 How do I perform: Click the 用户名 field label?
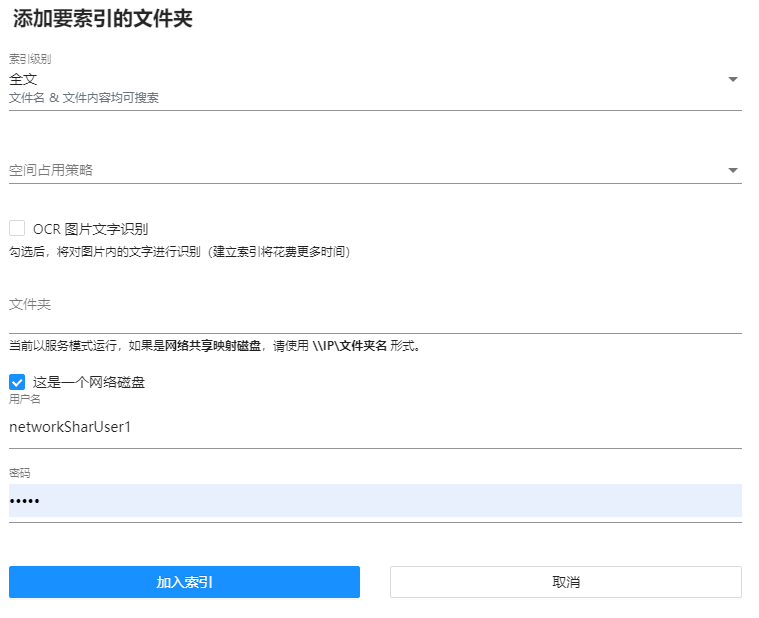25,399
